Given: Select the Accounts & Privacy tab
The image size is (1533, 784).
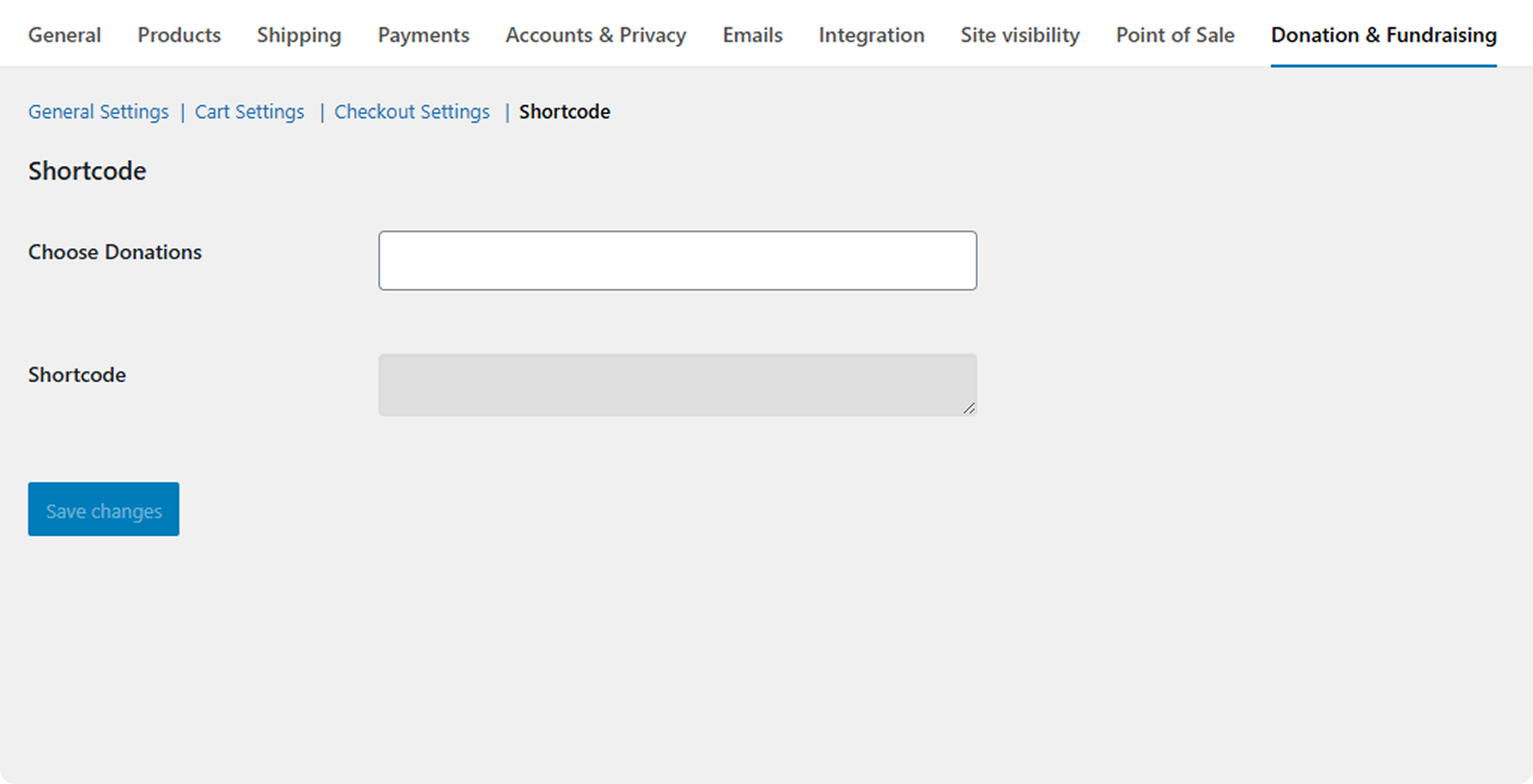Looking at the screenshot, I should [x=596, y=35].
